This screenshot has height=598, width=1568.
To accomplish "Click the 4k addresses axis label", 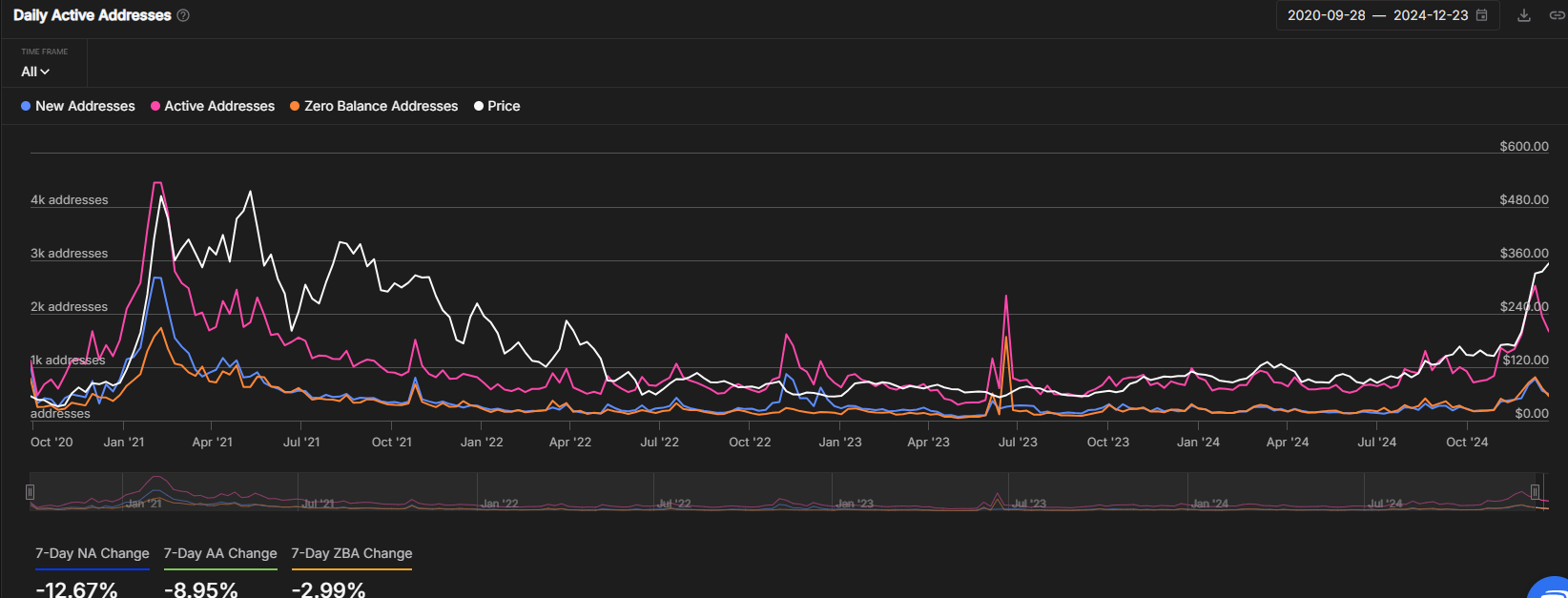I will point(70,199).
